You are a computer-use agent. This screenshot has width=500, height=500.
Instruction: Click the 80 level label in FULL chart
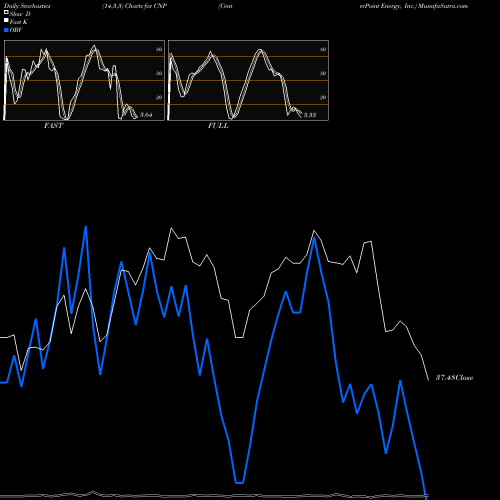pos(323,49)
